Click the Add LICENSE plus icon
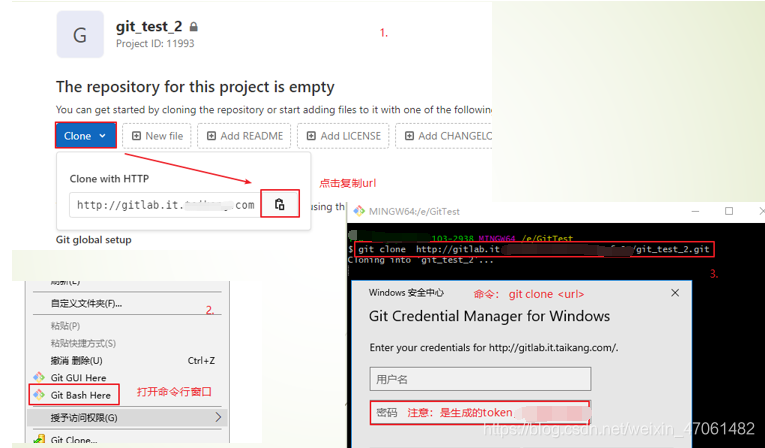 (311, 136)
